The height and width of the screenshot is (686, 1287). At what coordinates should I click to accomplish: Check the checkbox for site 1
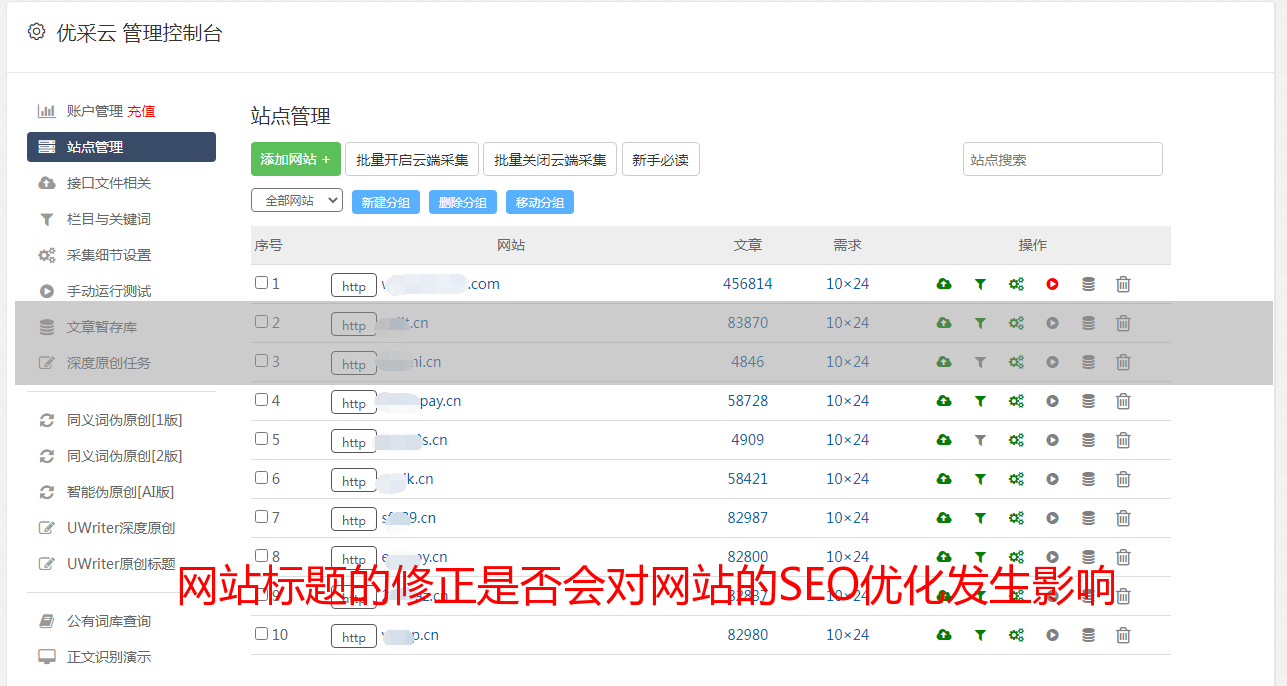click(x=261, y=283)
